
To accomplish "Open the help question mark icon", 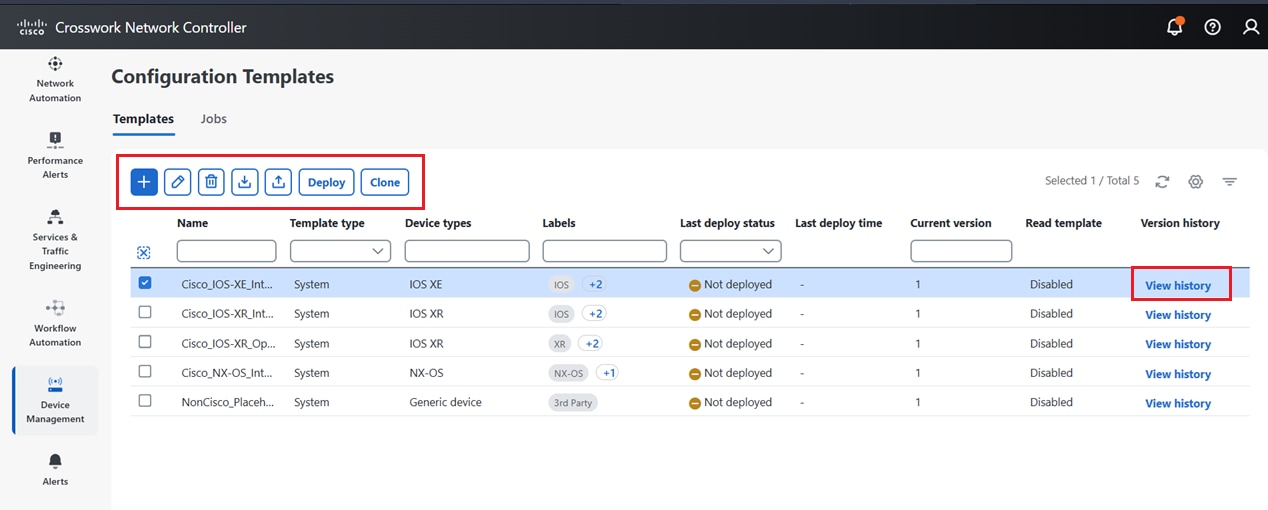I will pyautogui.click(x=1213, y=27).
